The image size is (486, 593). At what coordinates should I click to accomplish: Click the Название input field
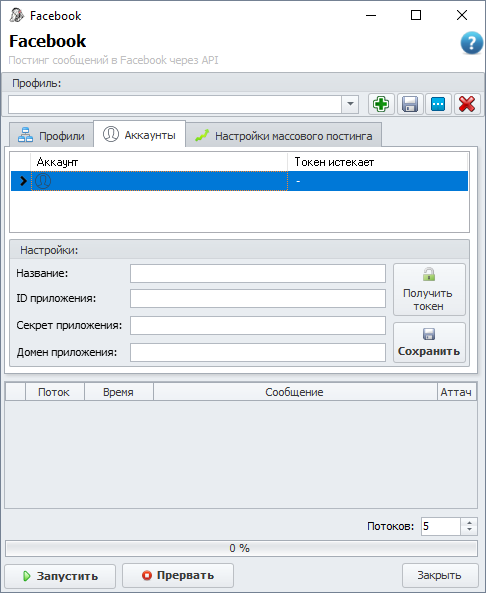258,273
